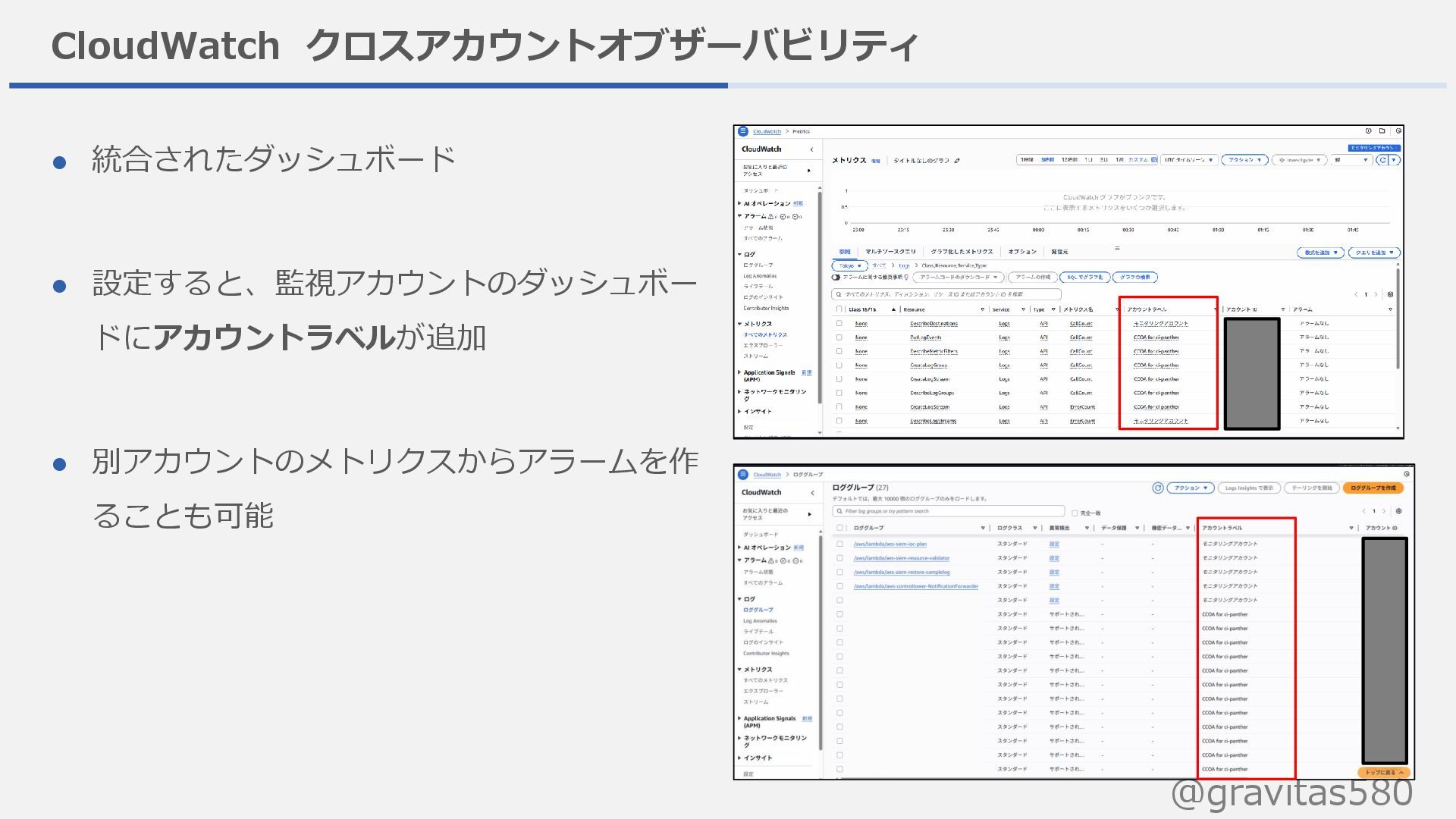Viewport: 1456px width, 819px height.
Task: Switch to the マルチソースクエリ tab
Action: 890,252
